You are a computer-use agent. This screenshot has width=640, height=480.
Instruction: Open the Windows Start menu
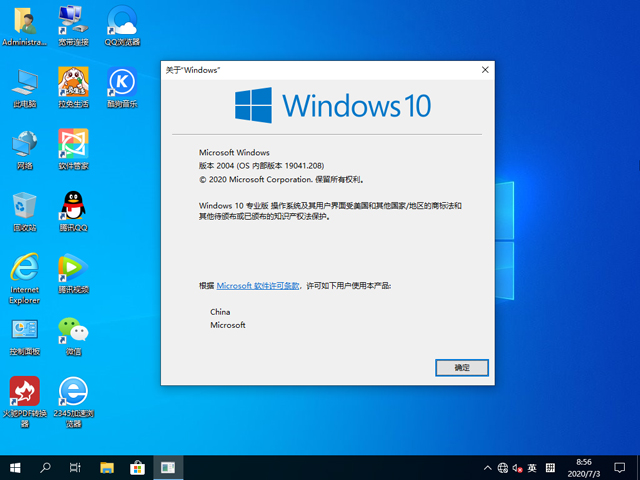[15, 468]
